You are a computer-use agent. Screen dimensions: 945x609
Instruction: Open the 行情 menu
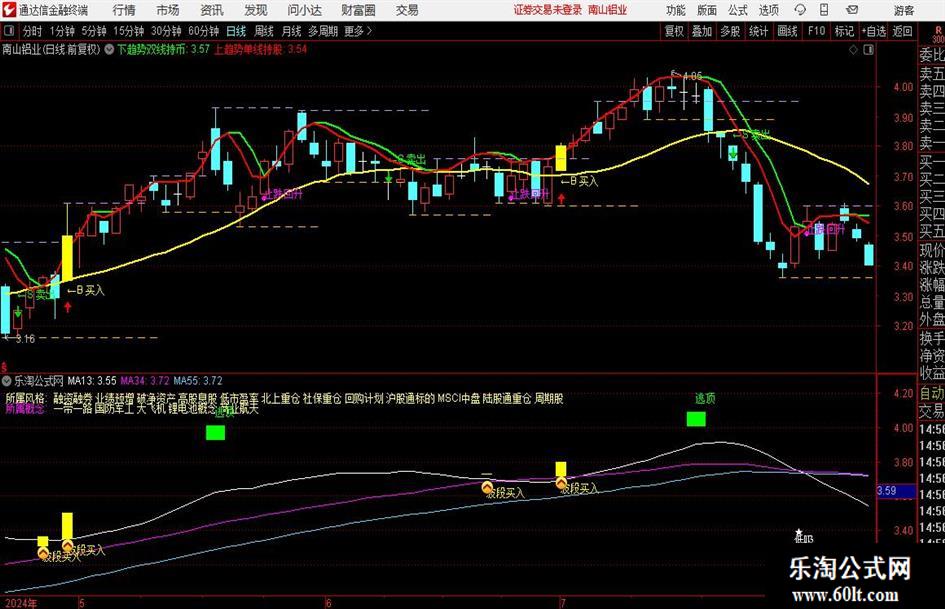tap(124, 10)
